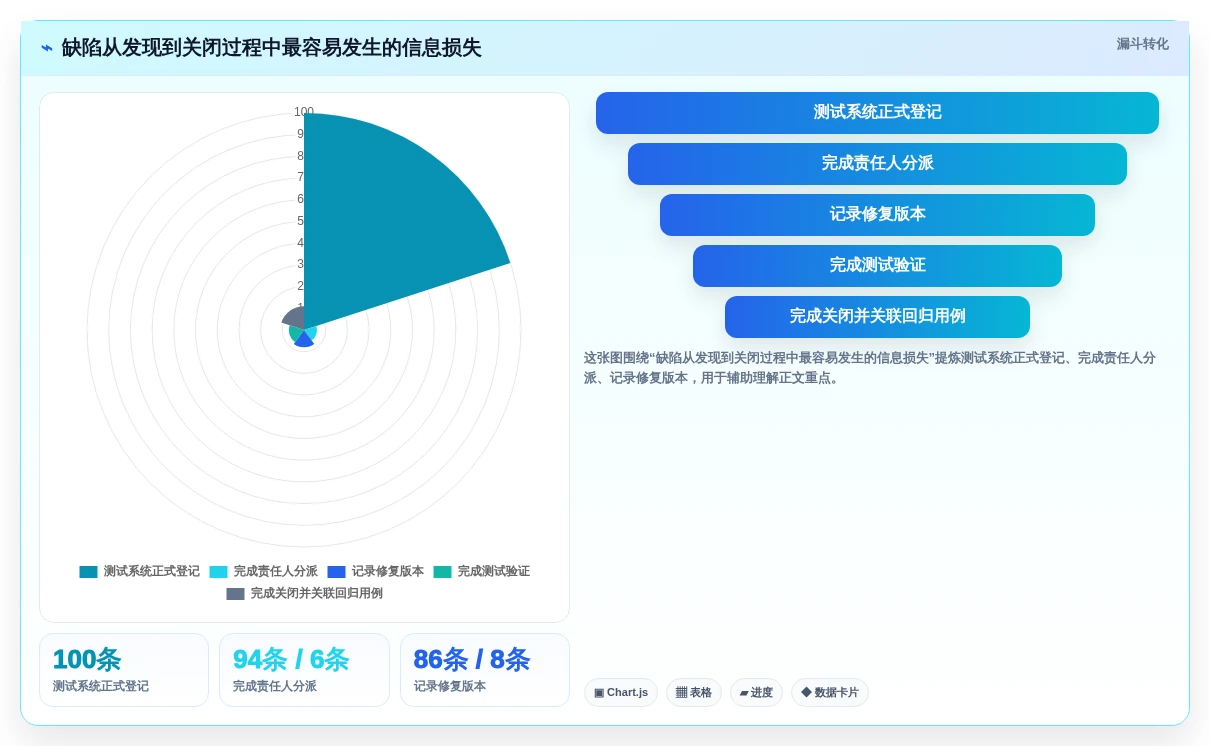Click legend label 完成责任人分派
This screenshot has width=1210, height=746.
(276, 572)
